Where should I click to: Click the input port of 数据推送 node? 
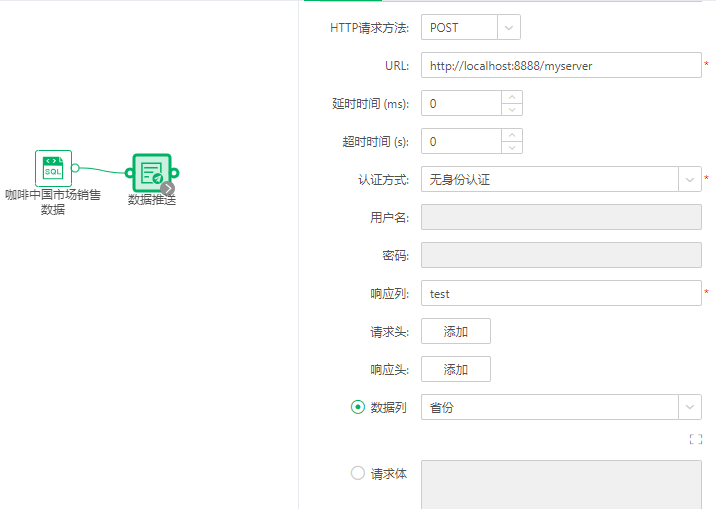tap(129, 172)
